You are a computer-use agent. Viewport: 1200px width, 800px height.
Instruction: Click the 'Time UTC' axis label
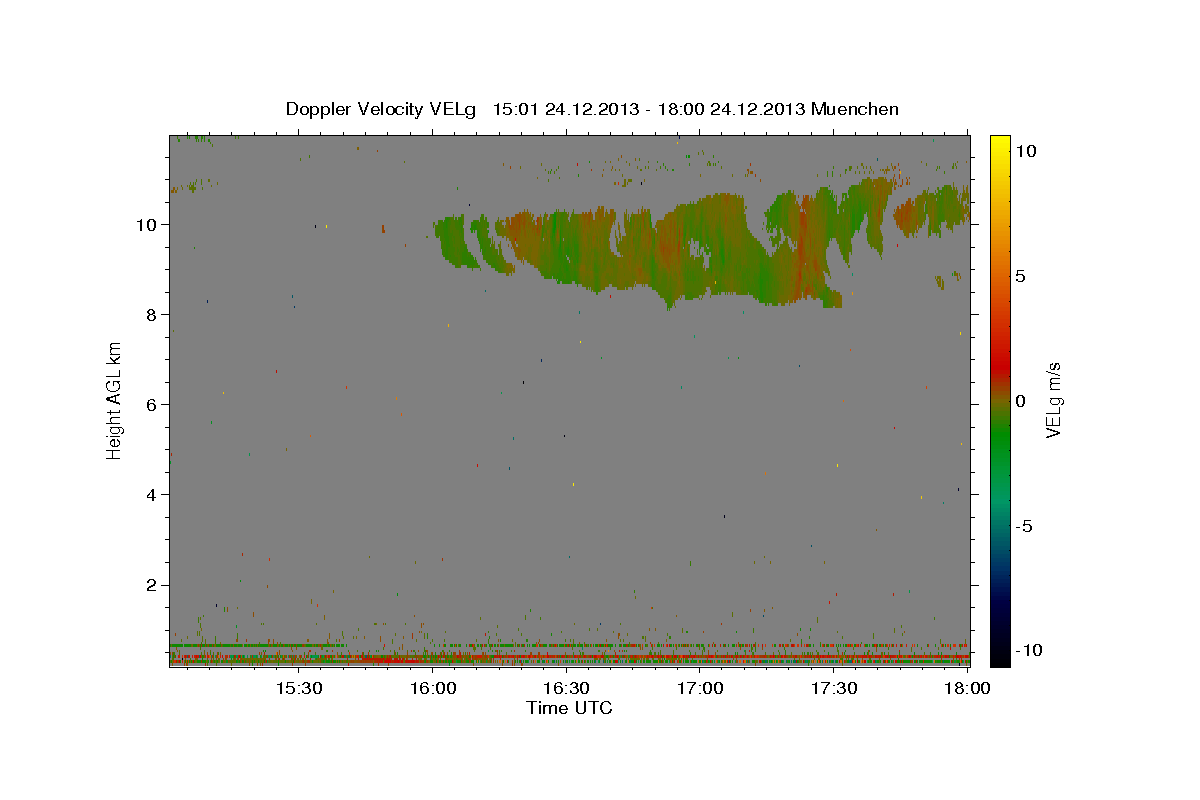coord(569,708)
